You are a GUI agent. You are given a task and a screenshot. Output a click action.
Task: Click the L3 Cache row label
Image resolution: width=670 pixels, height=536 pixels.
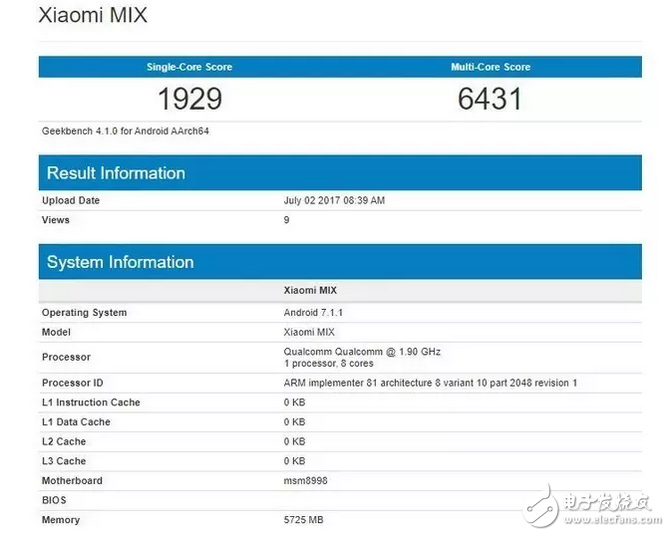point(64,461)
